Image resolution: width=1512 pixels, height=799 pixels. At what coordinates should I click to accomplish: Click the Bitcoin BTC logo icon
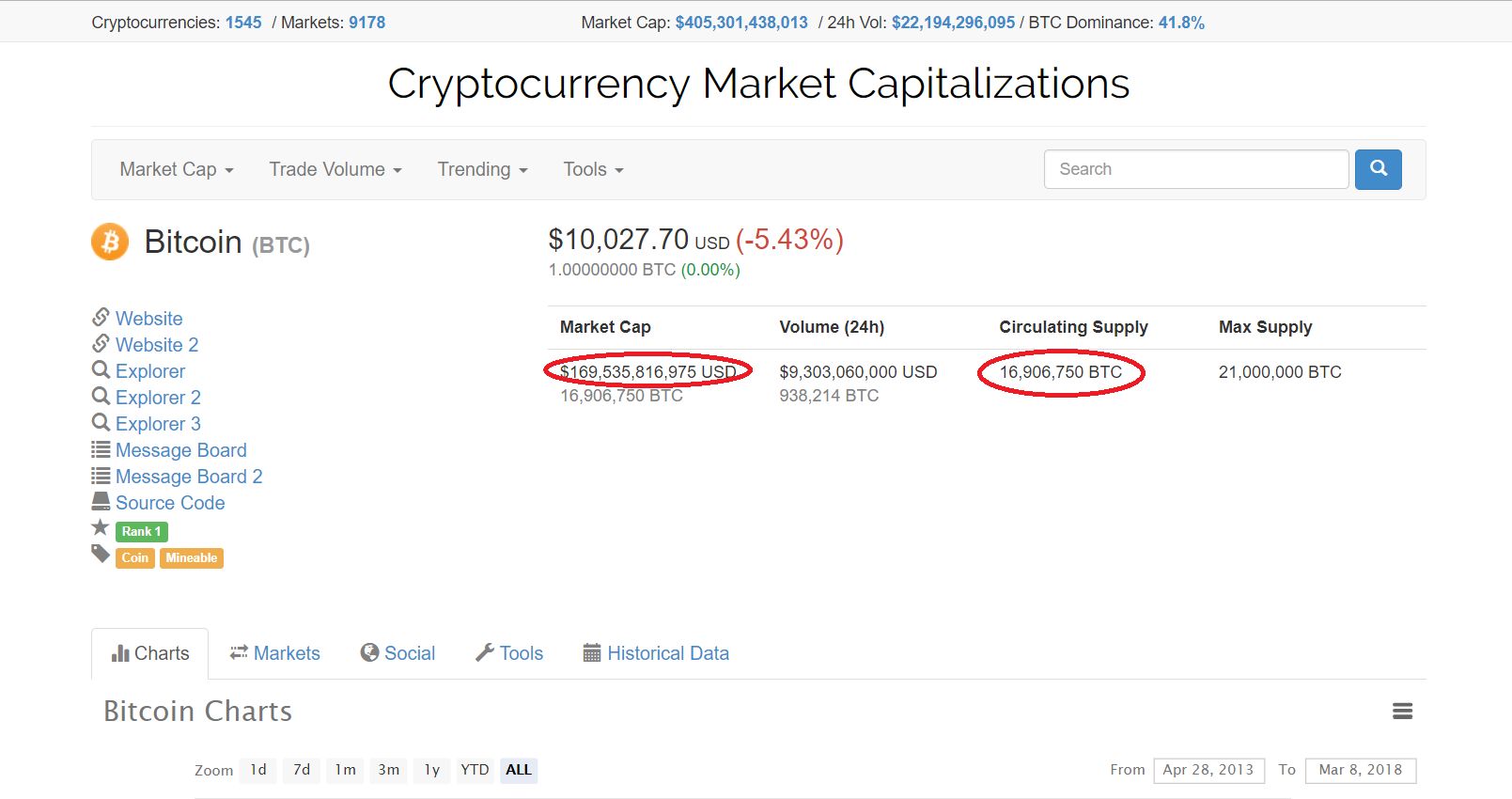(109, 242)
